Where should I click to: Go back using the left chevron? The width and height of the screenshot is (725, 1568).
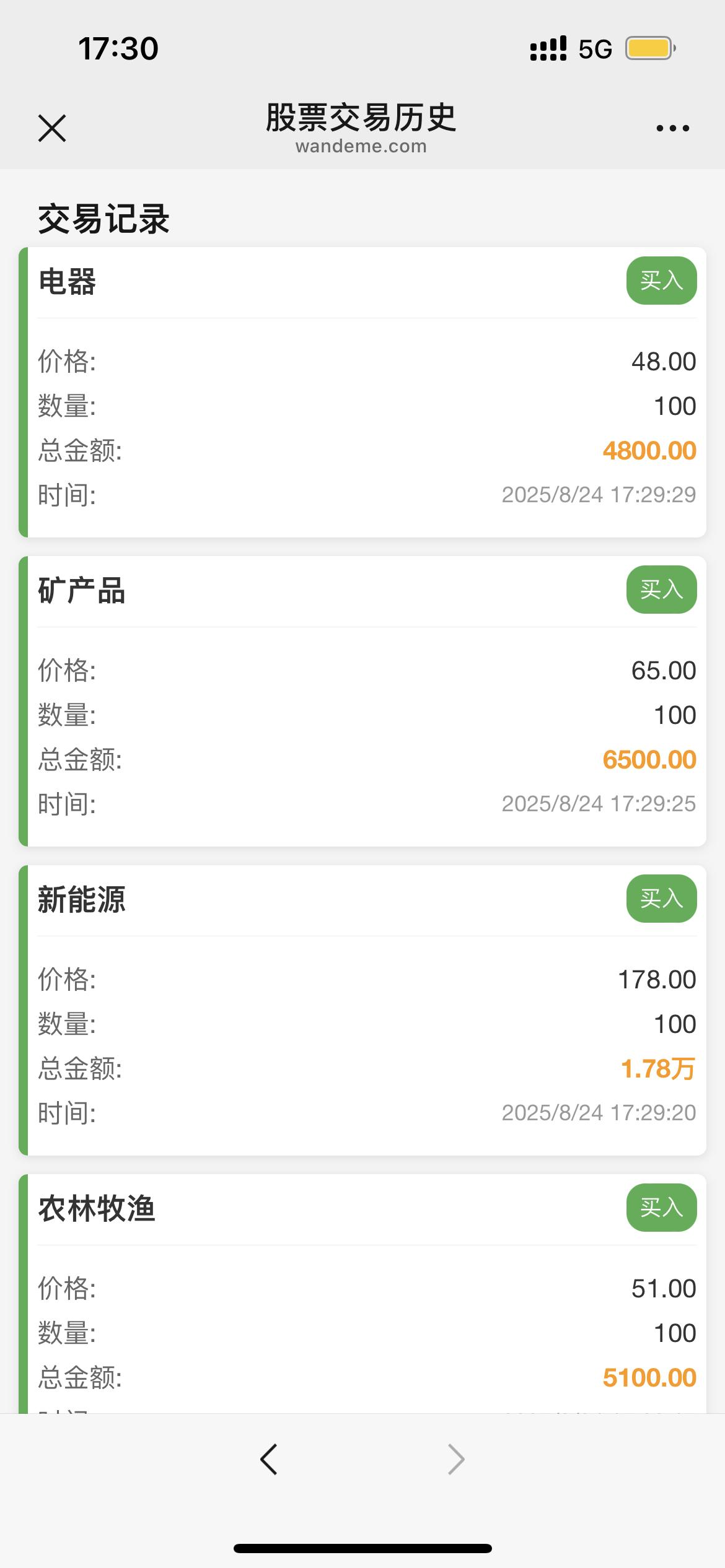click(x=269, y=1459)
